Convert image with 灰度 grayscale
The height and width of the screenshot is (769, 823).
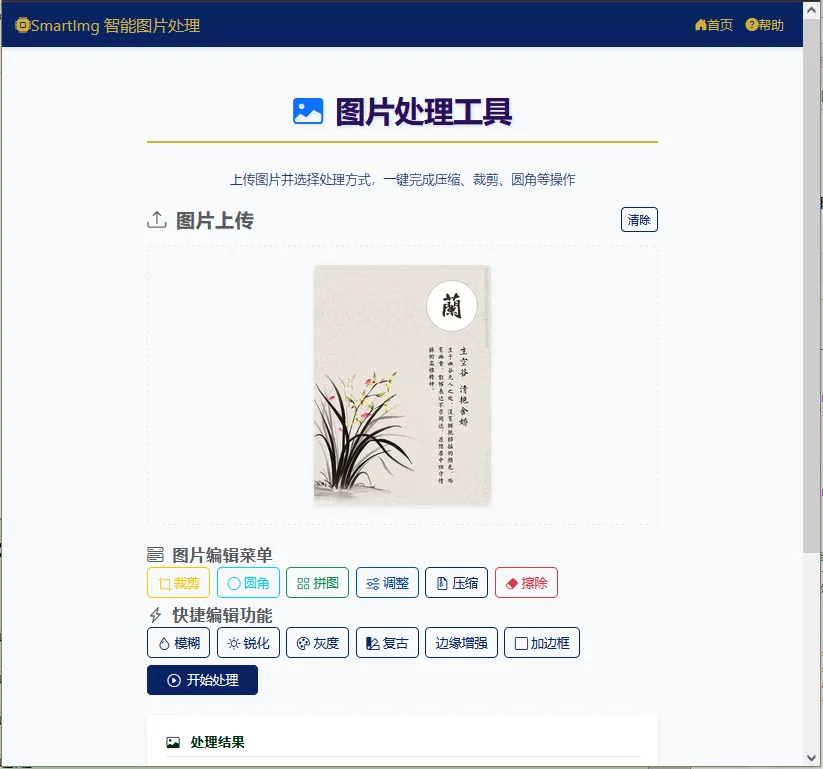coord(318,642)
